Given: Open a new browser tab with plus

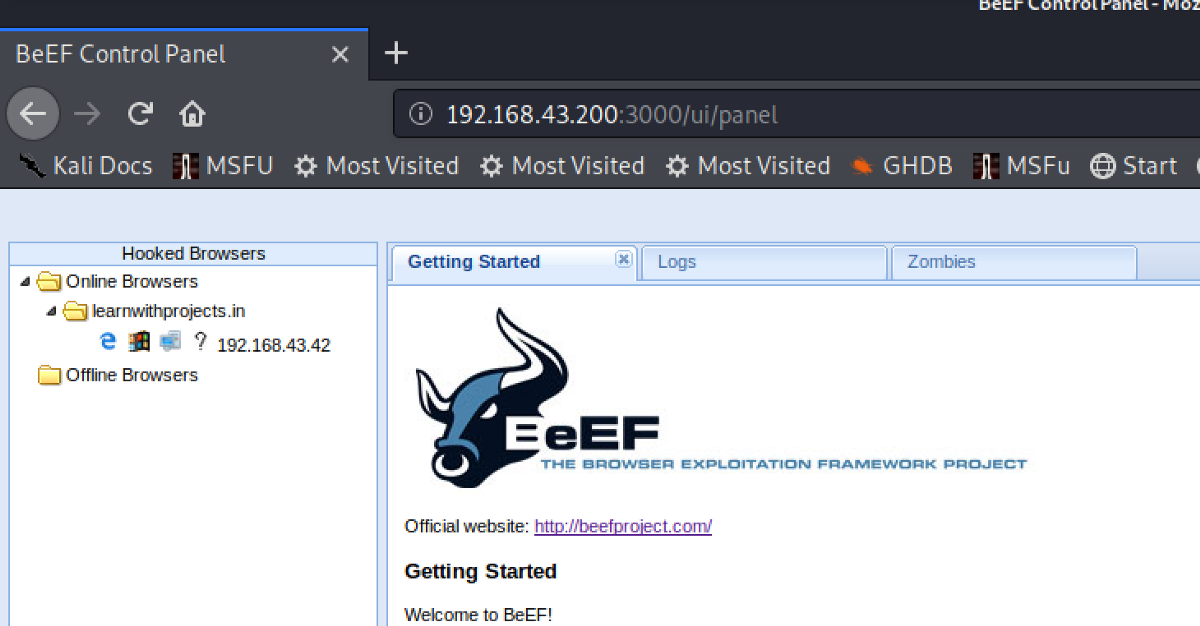Looking at the screenshot, I should coord(396,53).
